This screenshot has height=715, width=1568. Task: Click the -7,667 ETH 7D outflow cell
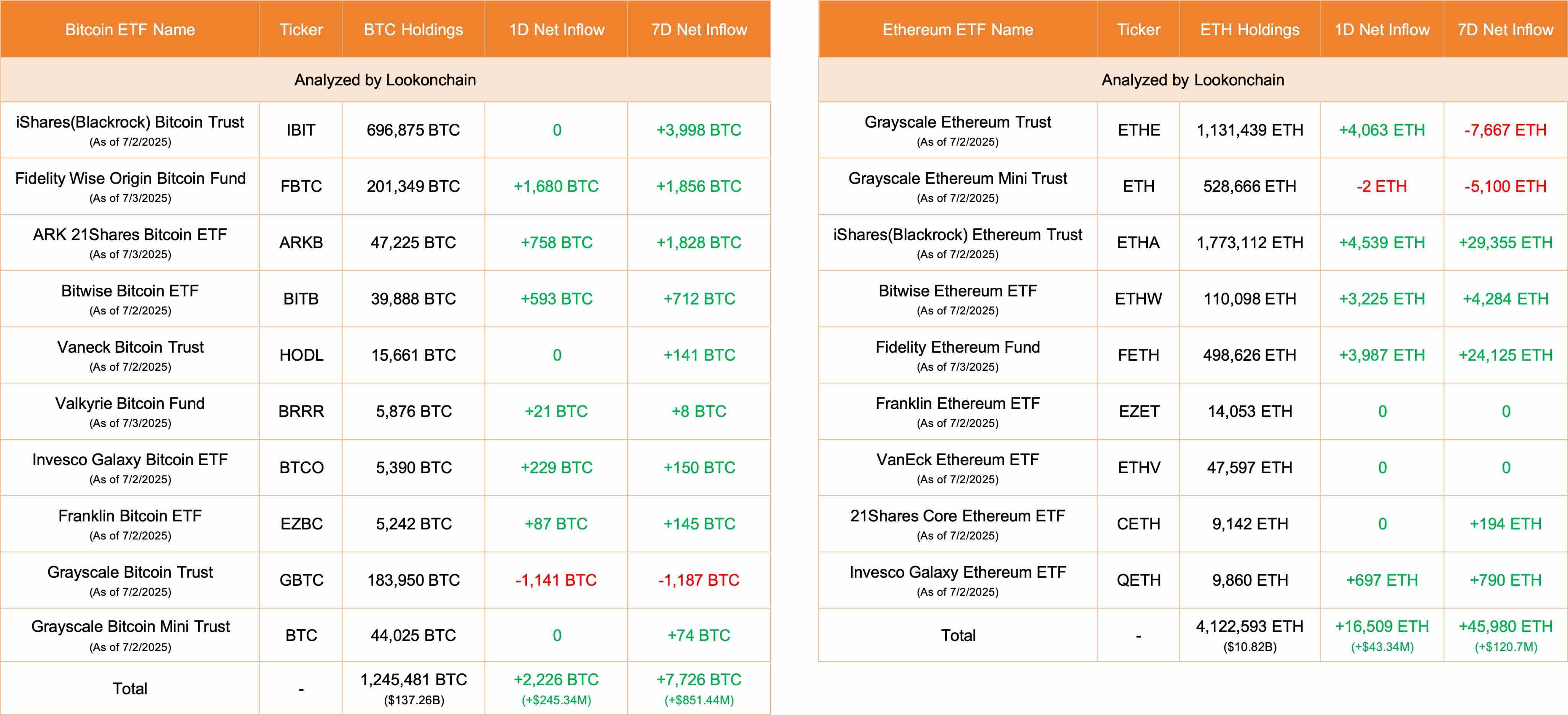coord(1505,130)
